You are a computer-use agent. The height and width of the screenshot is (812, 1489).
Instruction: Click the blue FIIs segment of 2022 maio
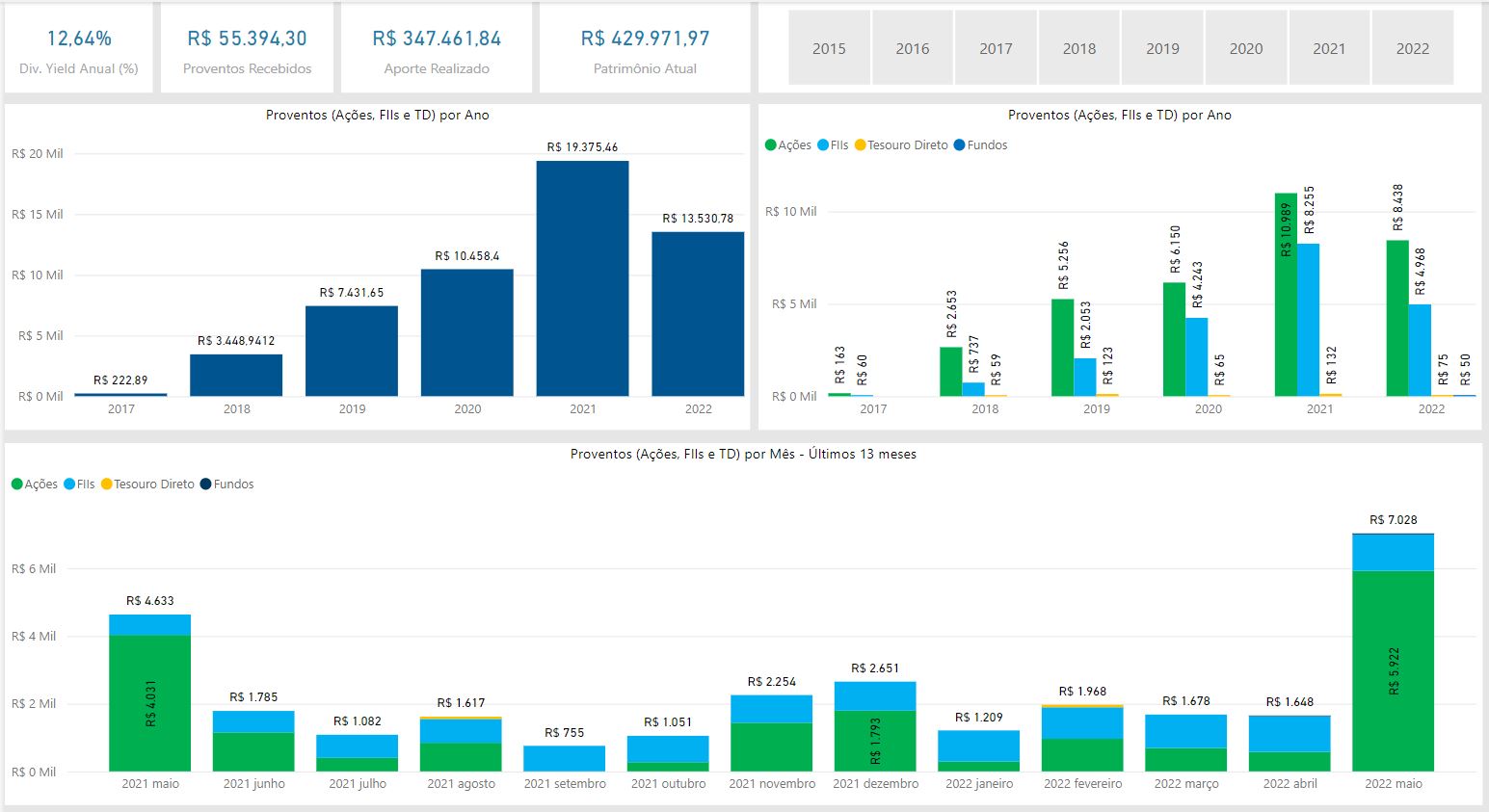pos(1394,553)
